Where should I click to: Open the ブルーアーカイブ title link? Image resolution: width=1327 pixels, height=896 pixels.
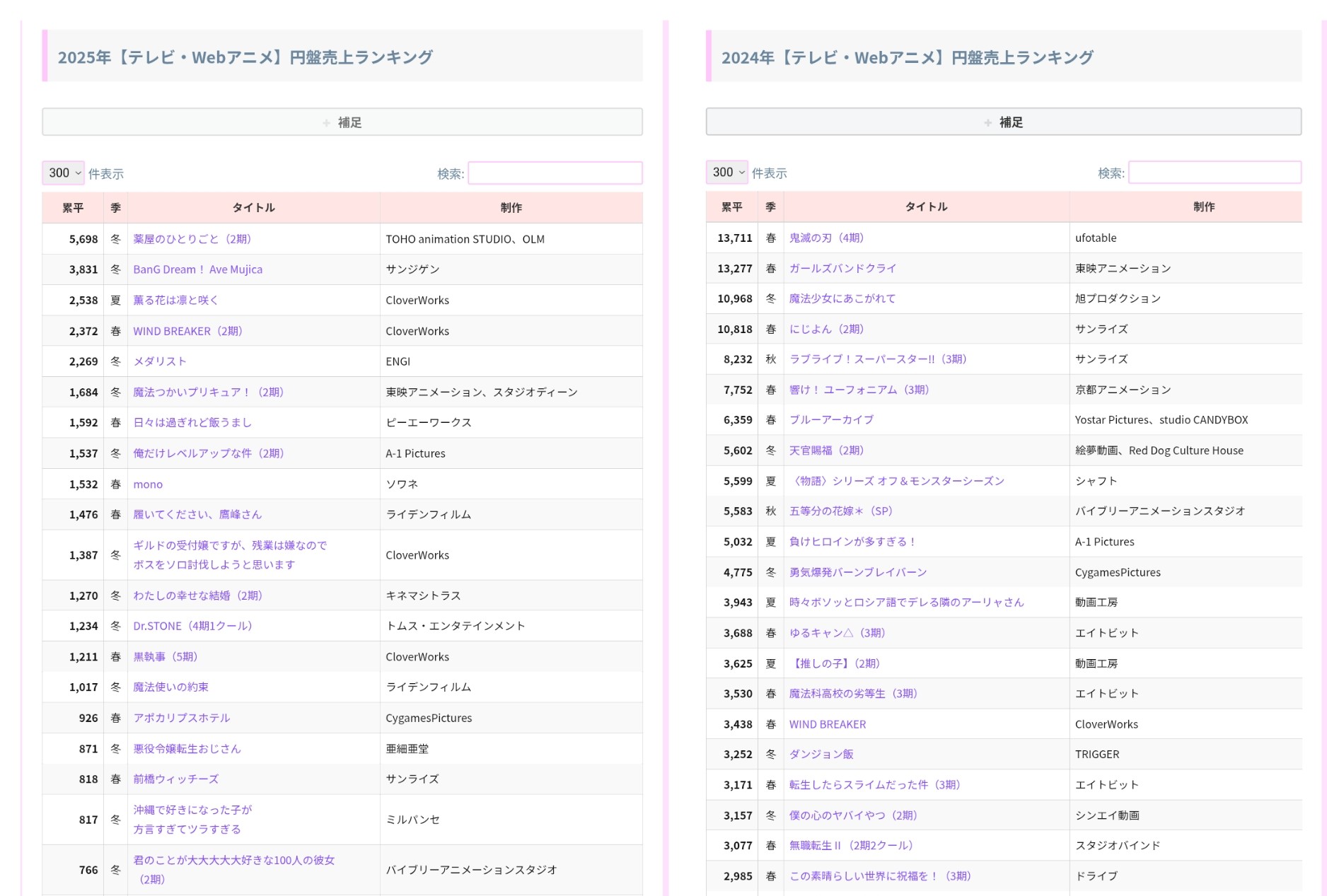[831, 419]
